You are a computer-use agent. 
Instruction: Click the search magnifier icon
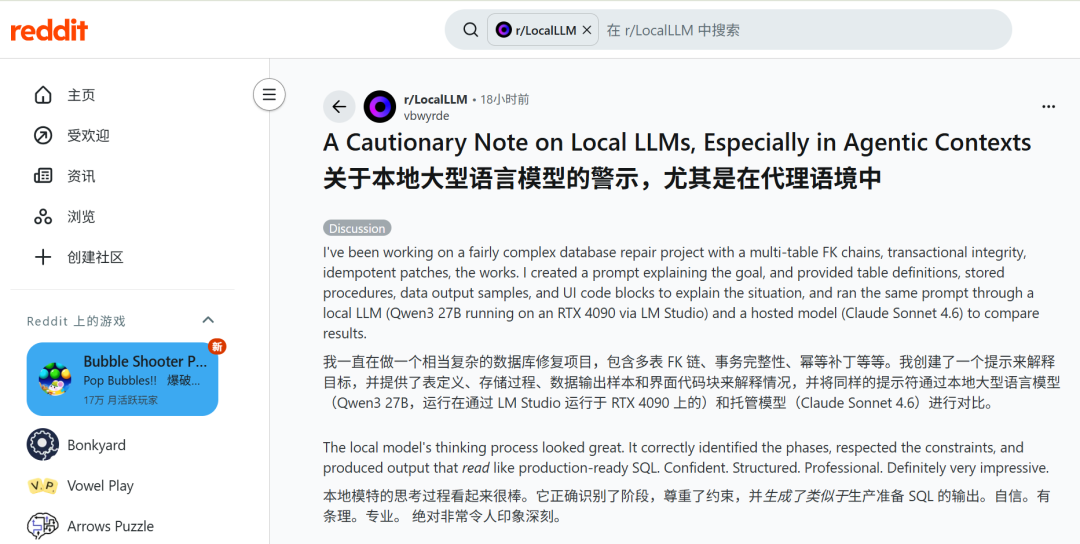(470, 30)
